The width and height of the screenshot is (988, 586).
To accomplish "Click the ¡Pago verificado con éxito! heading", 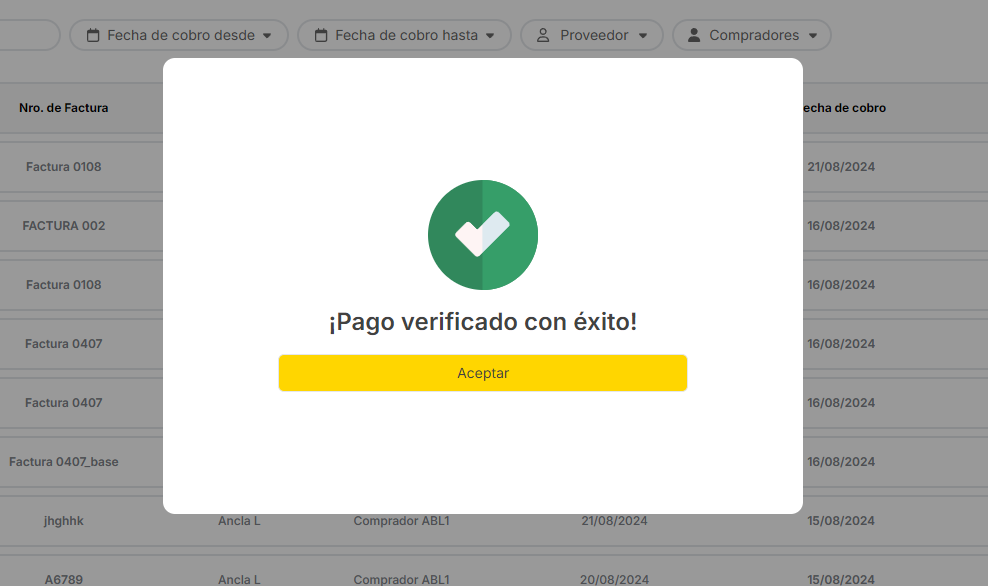I will point(483,322).
